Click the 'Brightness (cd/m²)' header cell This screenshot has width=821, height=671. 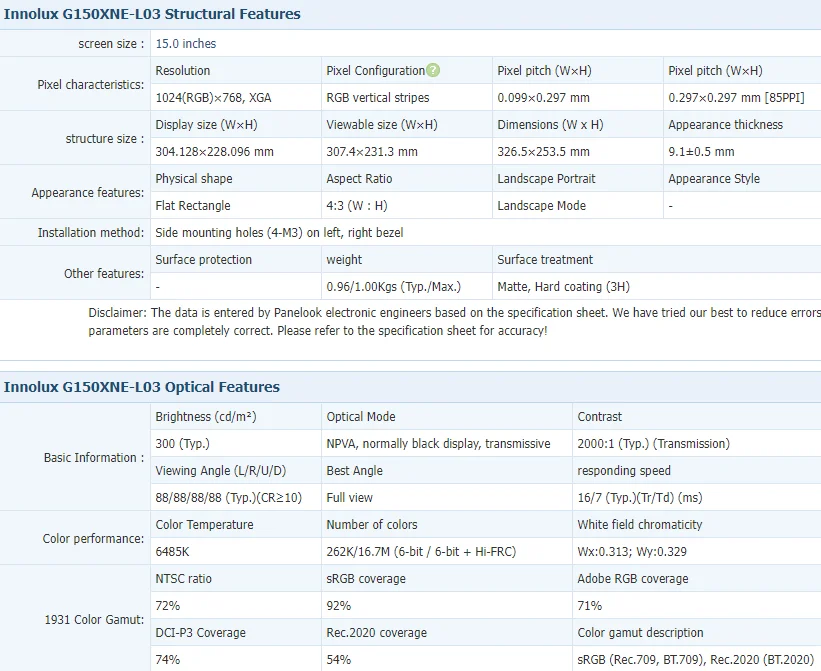point(206,417)
